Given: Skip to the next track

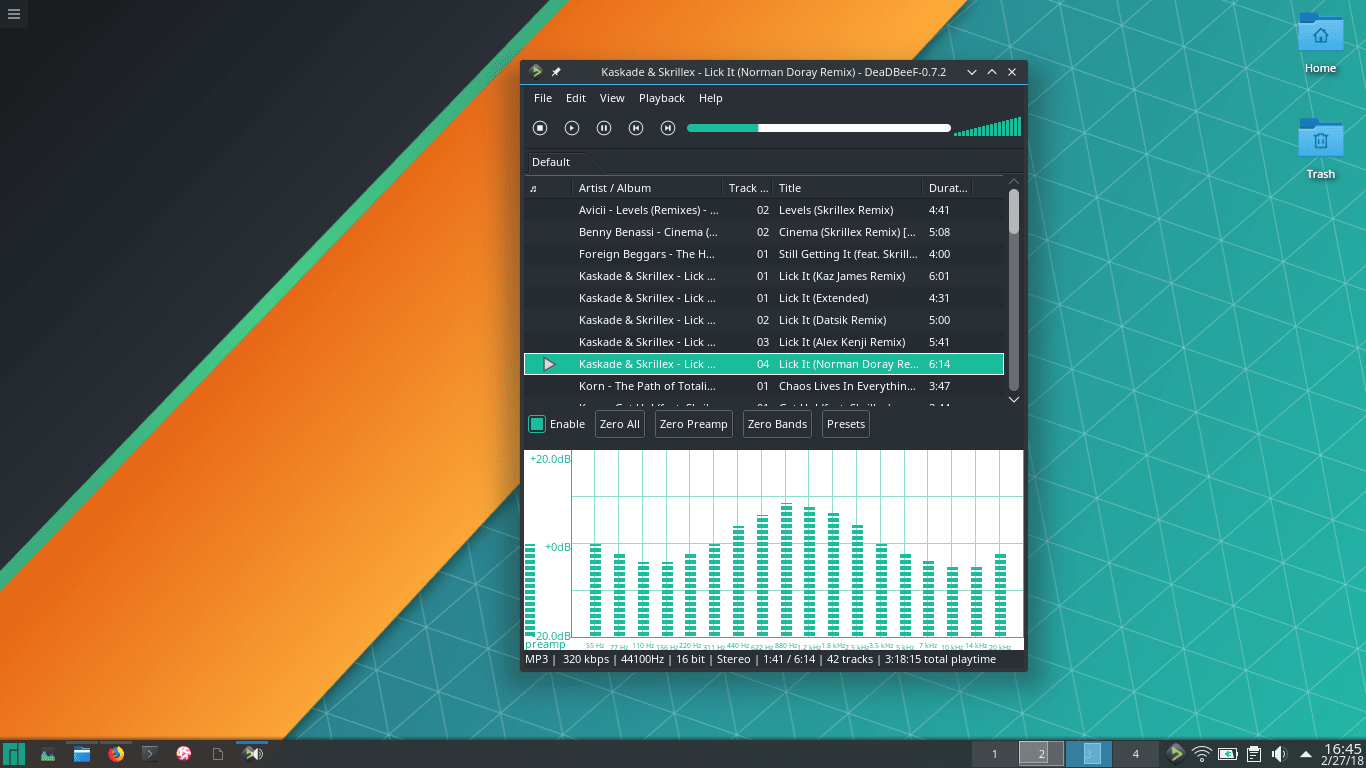Looking at the screenshot, I should (668, 128).
